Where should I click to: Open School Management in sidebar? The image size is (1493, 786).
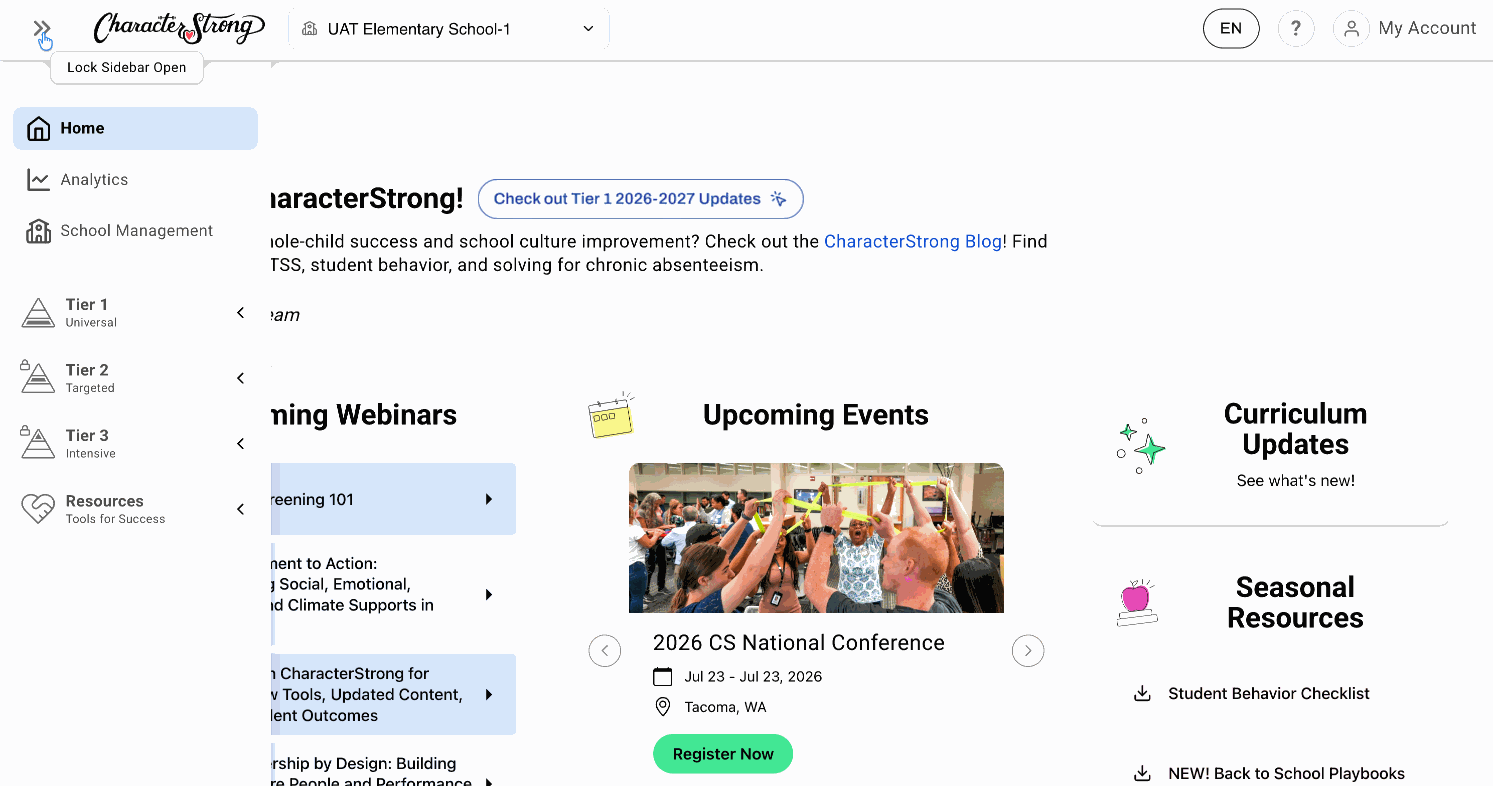[135, 231]
